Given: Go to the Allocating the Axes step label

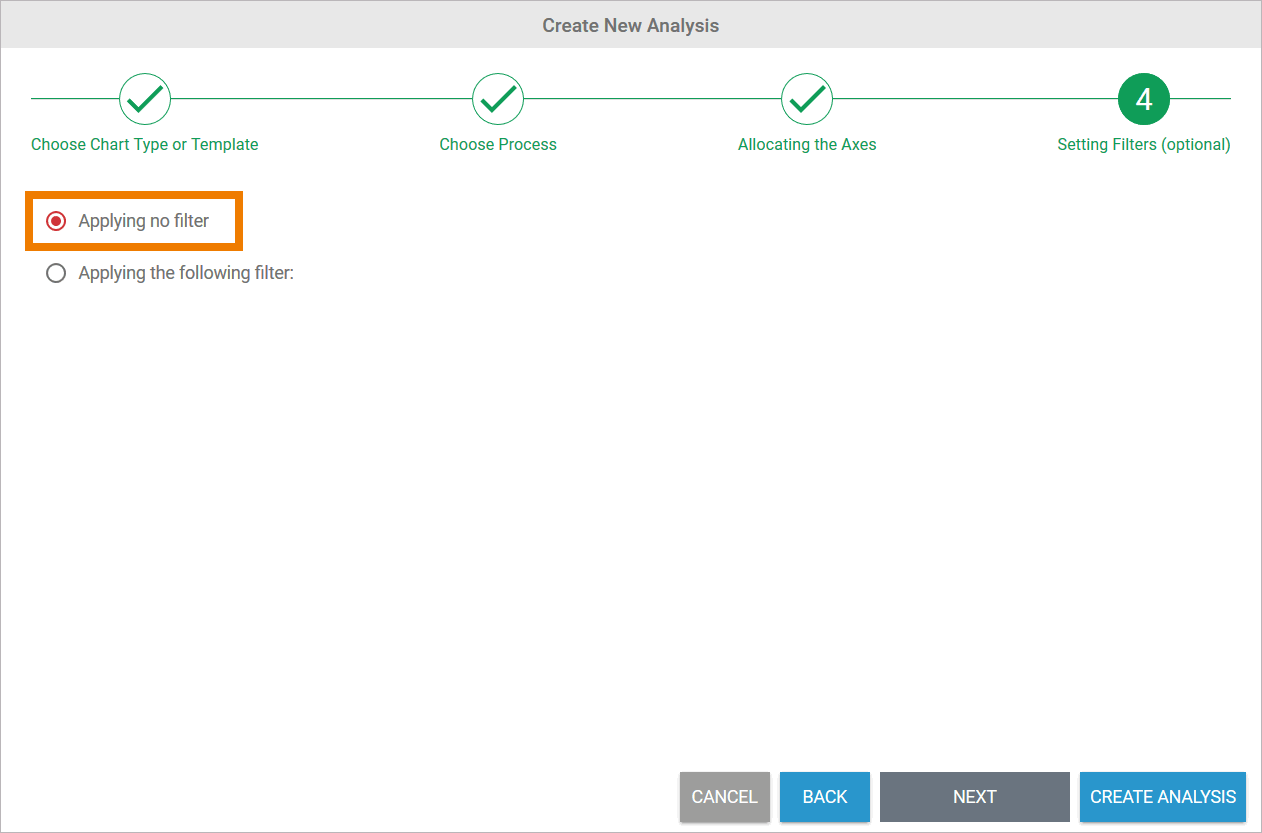Looking at the screenshot, I should tap(807, 144).
